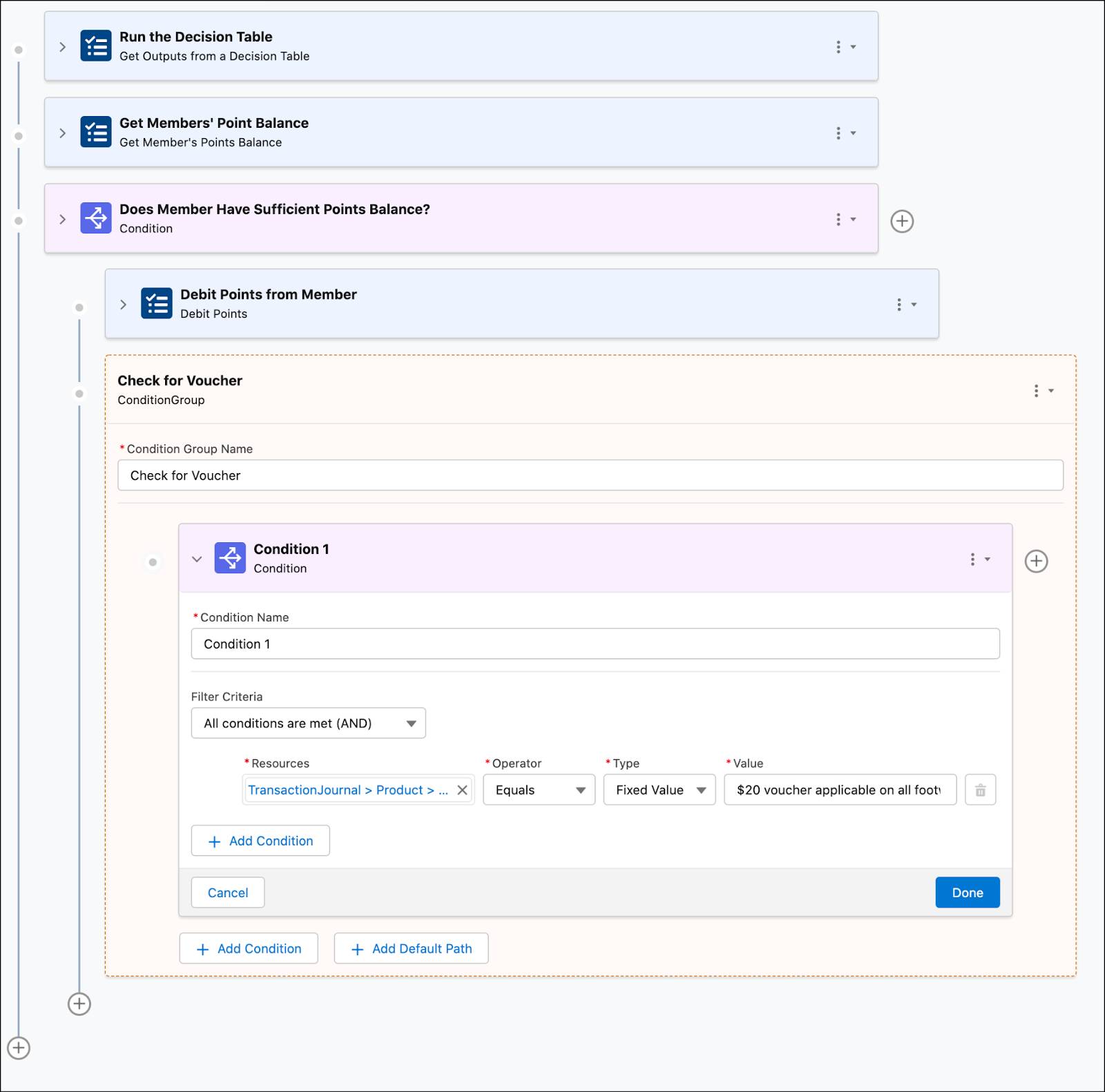Click the Condition 1 branch icon

coord(230,558)
